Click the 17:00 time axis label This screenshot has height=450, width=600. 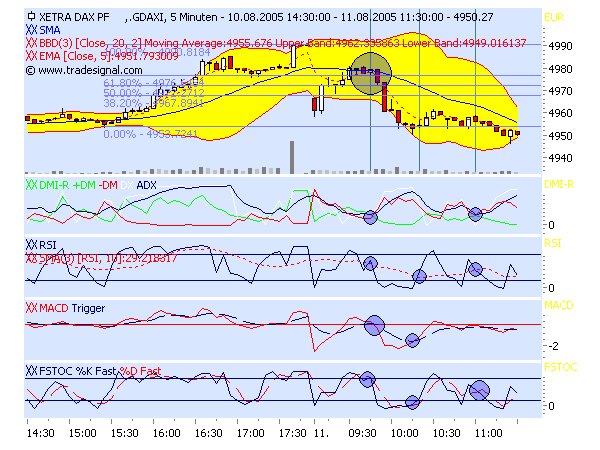(251, 433)
